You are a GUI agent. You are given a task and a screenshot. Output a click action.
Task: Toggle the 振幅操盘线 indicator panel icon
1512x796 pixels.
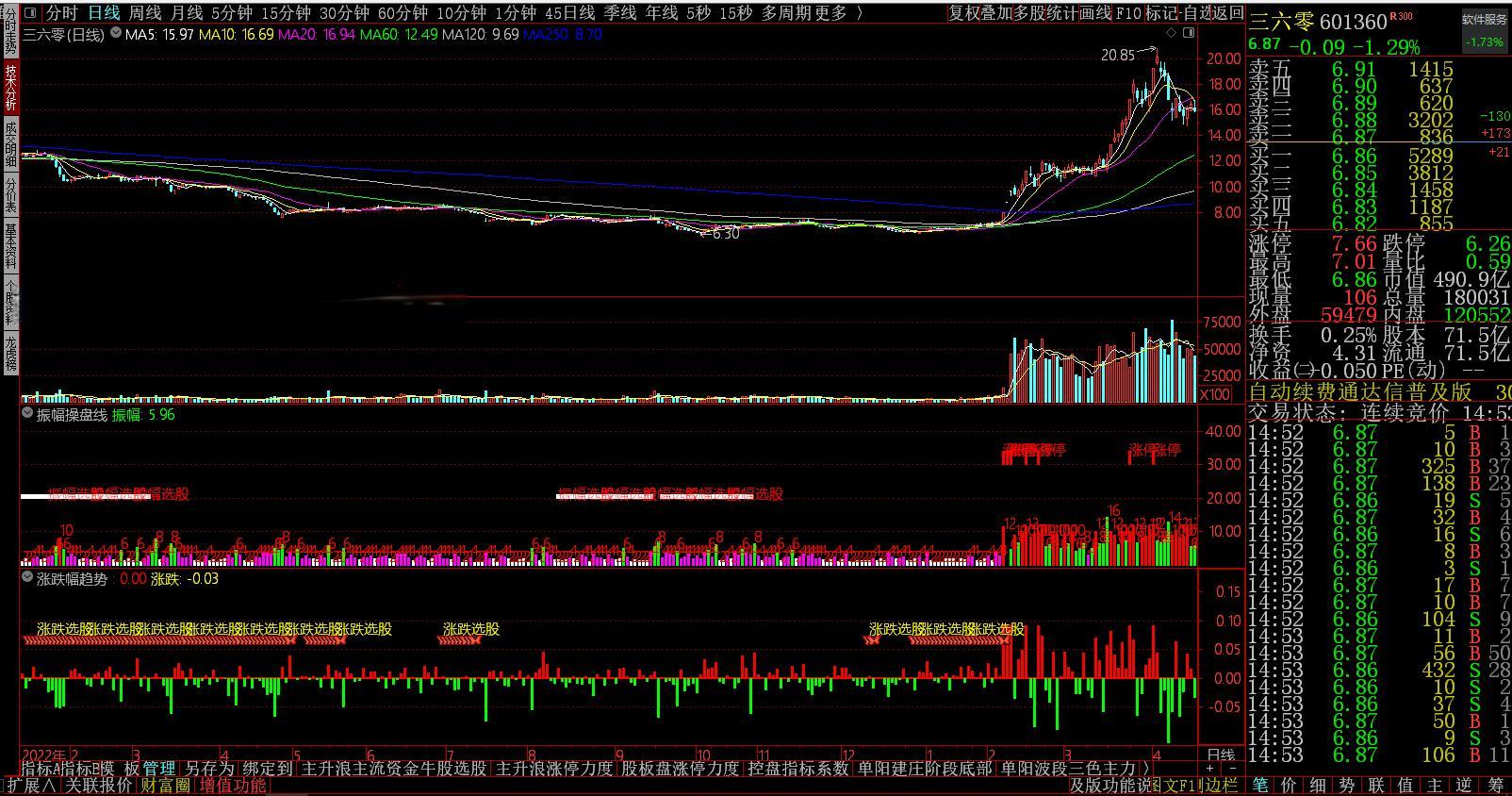coord(27,414)
